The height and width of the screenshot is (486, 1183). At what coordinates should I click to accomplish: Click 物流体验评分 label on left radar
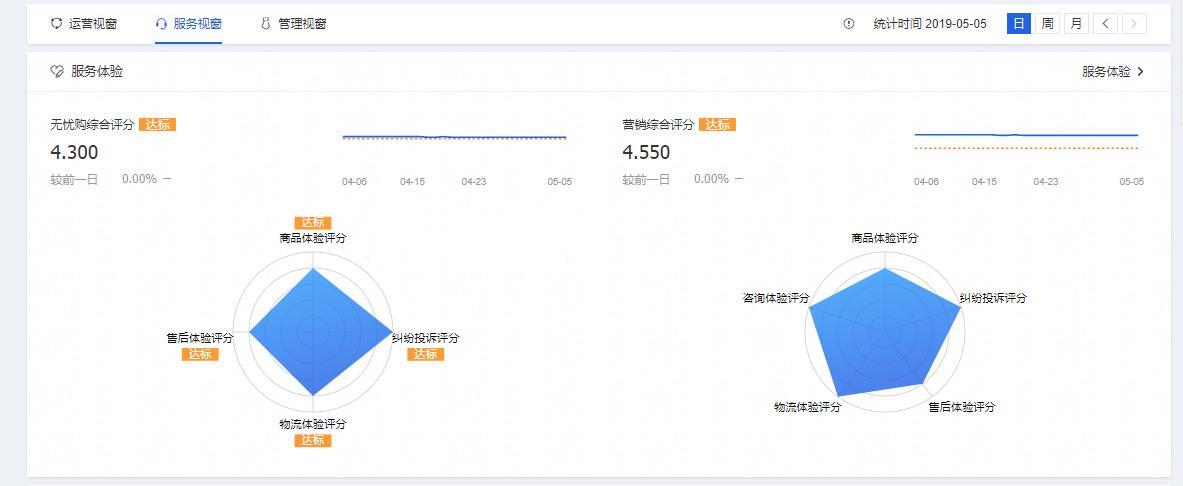(x=312, y=424)
